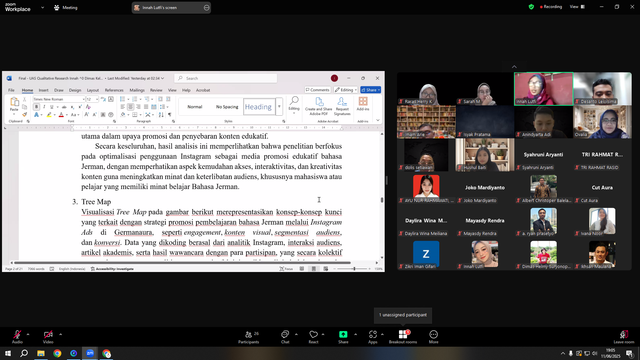
Task: Open audio options arrow beside Audio
Action: pyautogui.click(x=28, y=334)
